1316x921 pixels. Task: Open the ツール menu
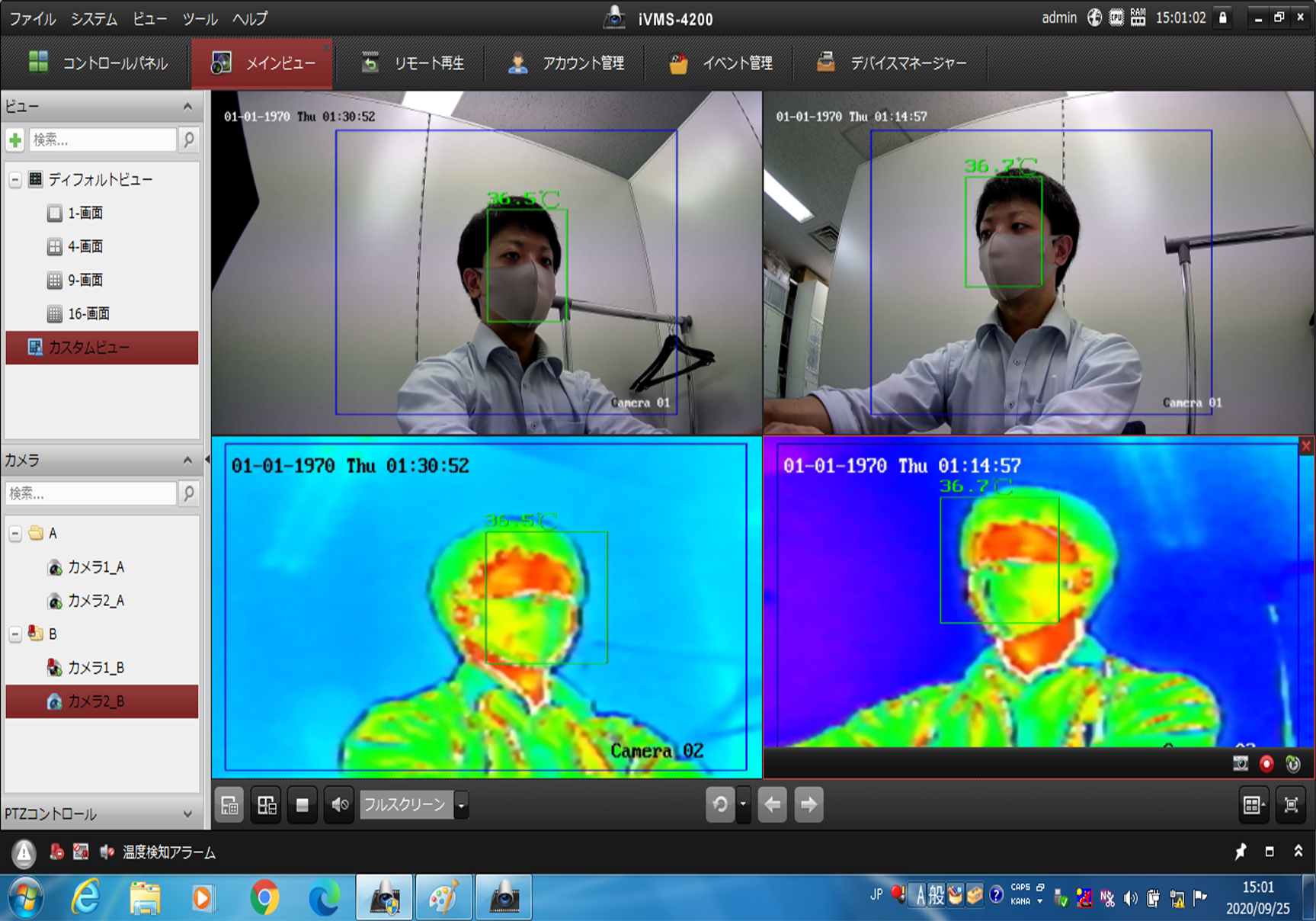click(x=200, y=18)
